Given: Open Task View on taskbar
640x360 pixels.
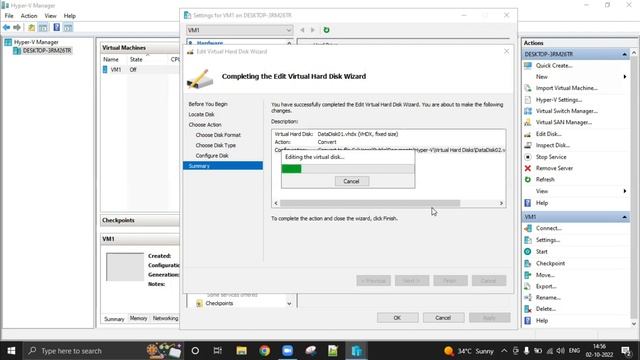Looking at the screenshot, I should (218, 351).
